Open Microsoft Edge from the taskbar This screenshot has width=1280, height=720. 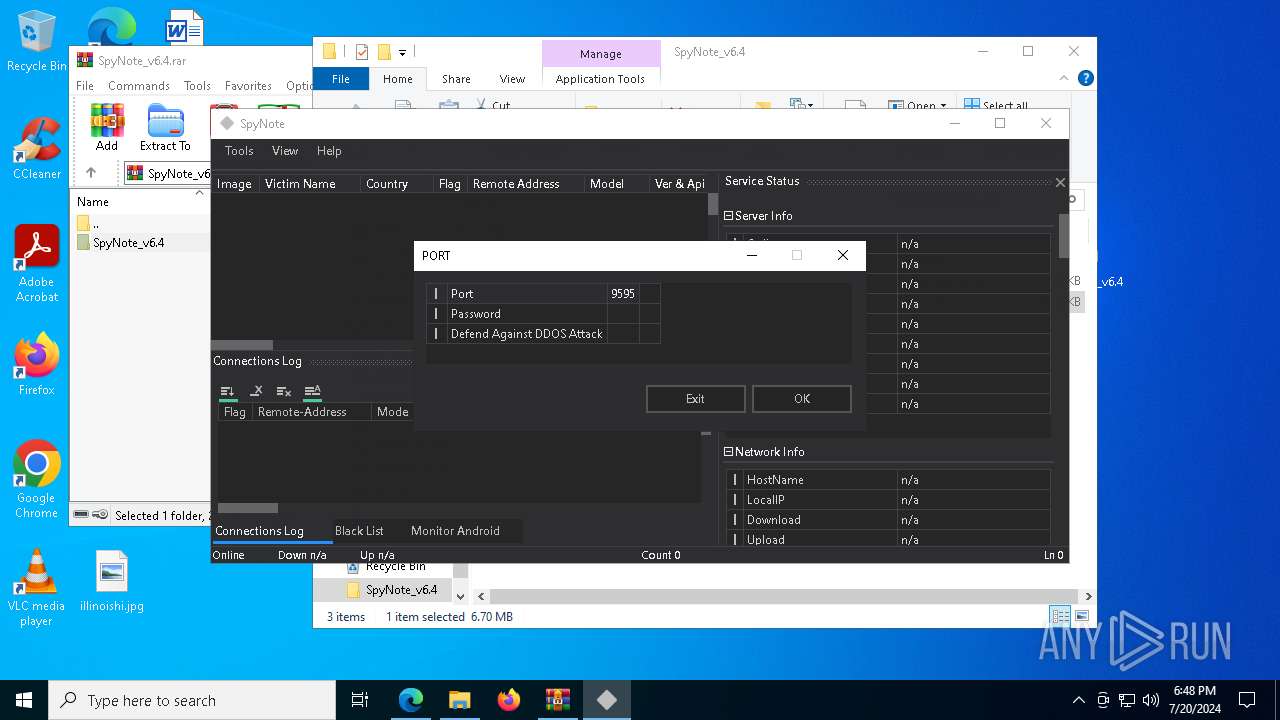click(411, 700)
